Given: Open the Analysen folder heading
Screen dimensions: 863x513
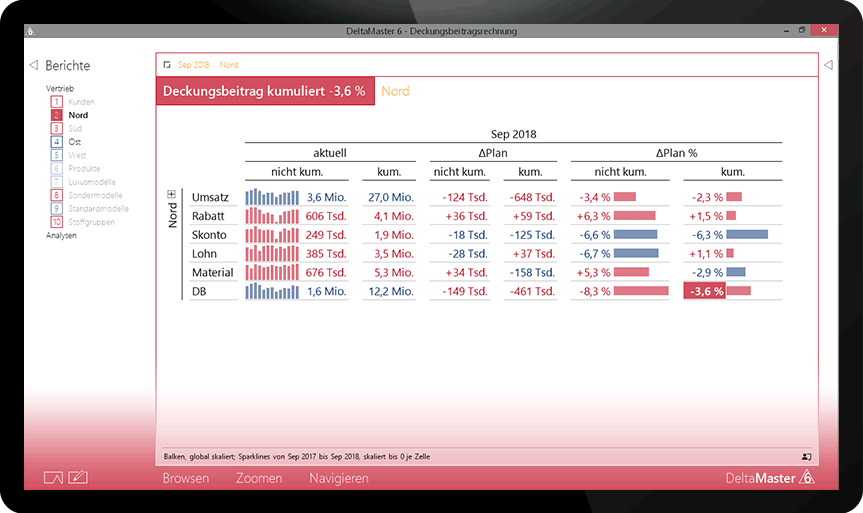Looking at the screenshot, I should [61, 235].
